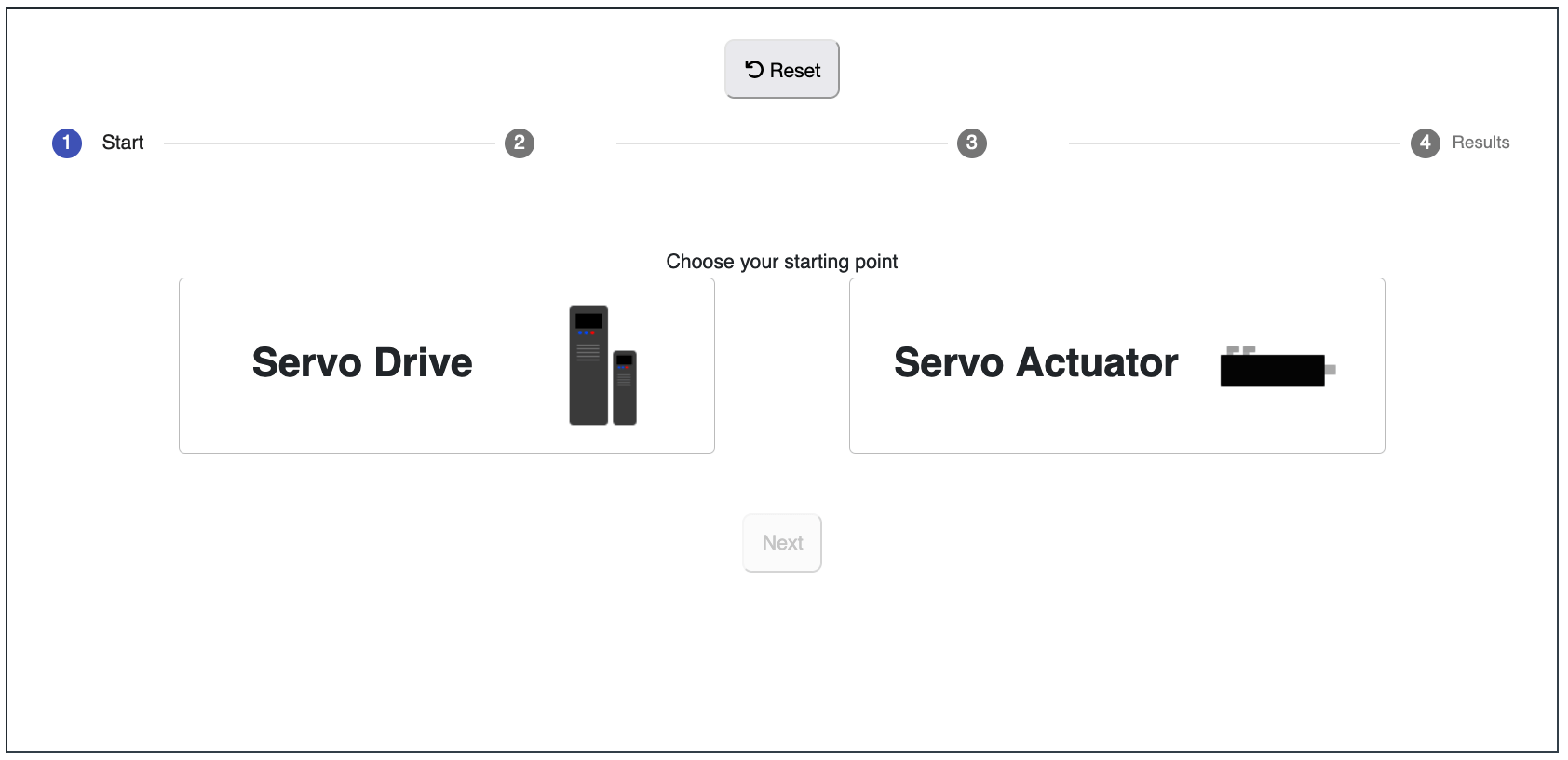This screenshot has width=1568, height=760.
Task: Click the connector line between steps 2 and 3
Action: click(x=781, y=143)
